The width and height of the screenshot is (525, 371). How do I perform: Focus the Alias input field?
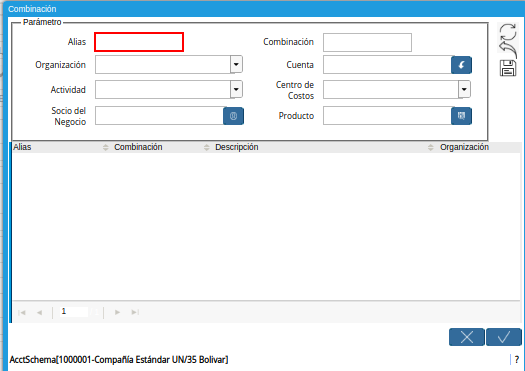pos(139,42)
